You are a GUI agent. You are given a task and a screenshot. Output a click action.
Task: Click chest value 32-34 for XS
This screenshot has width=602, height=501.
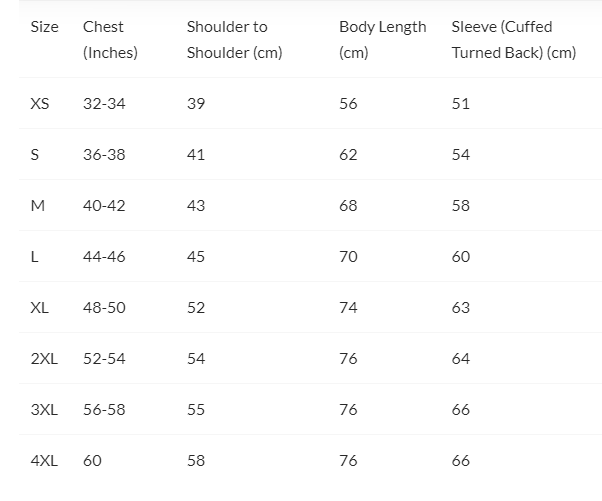click(104, 104)
